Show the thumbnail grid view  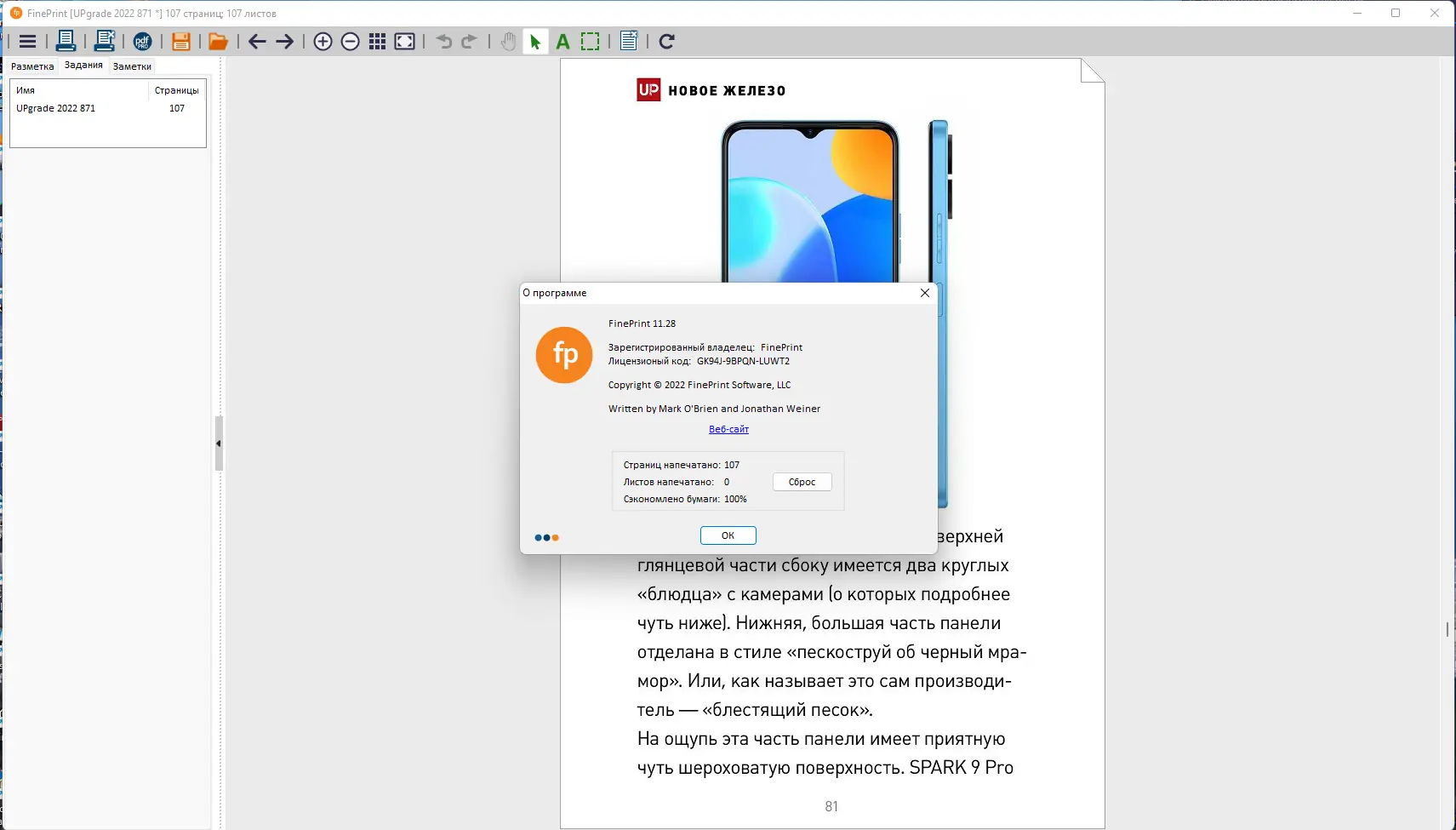tap(378, 42)
